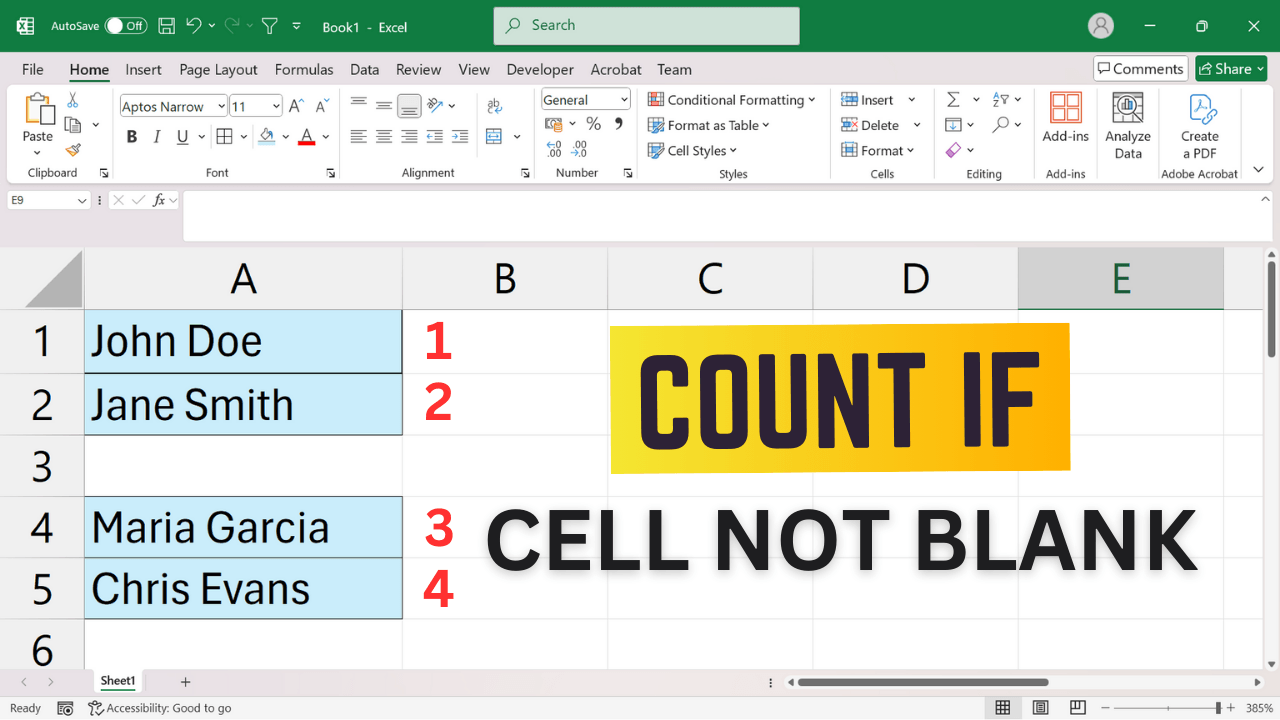Open the Analyze Data pane
Image resolution: width=1280 pixels, height=720 pixels.
(1127, 127)
